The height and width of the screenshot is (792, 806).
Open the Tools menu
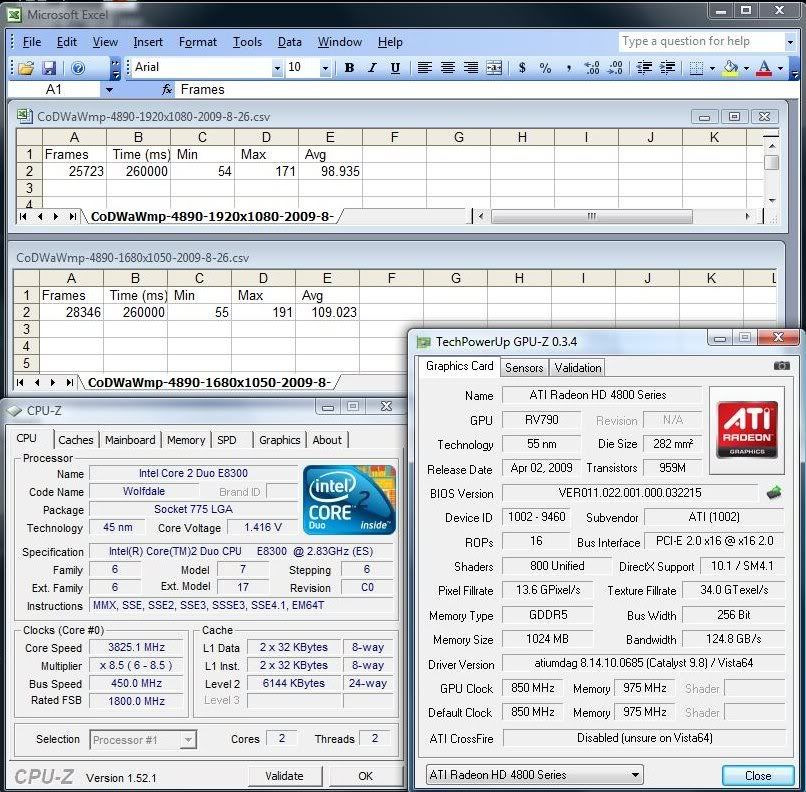click(247, 42)
